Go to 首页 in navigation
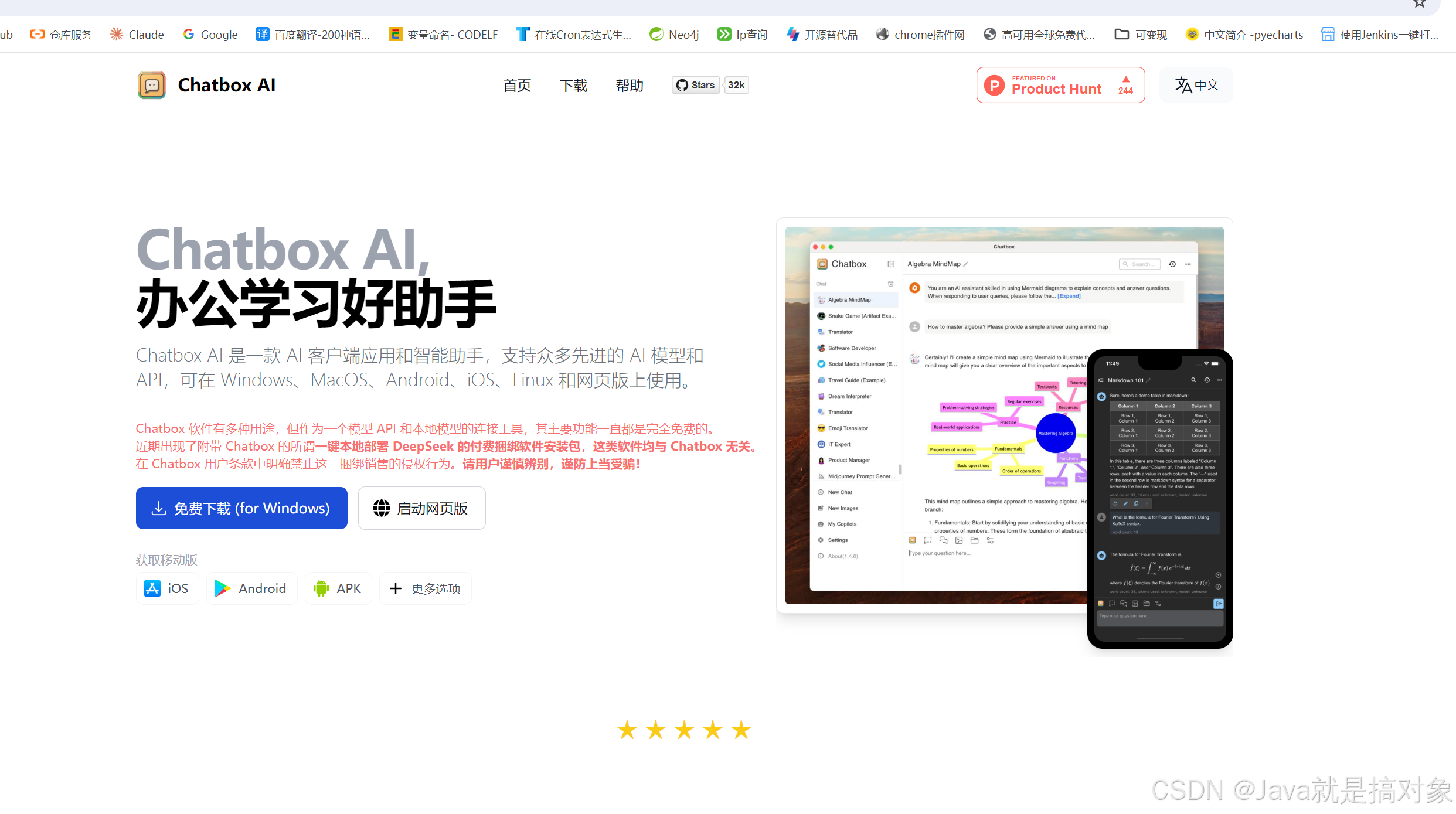Viewport: 1456px width, 814px height. pos(517,86)
